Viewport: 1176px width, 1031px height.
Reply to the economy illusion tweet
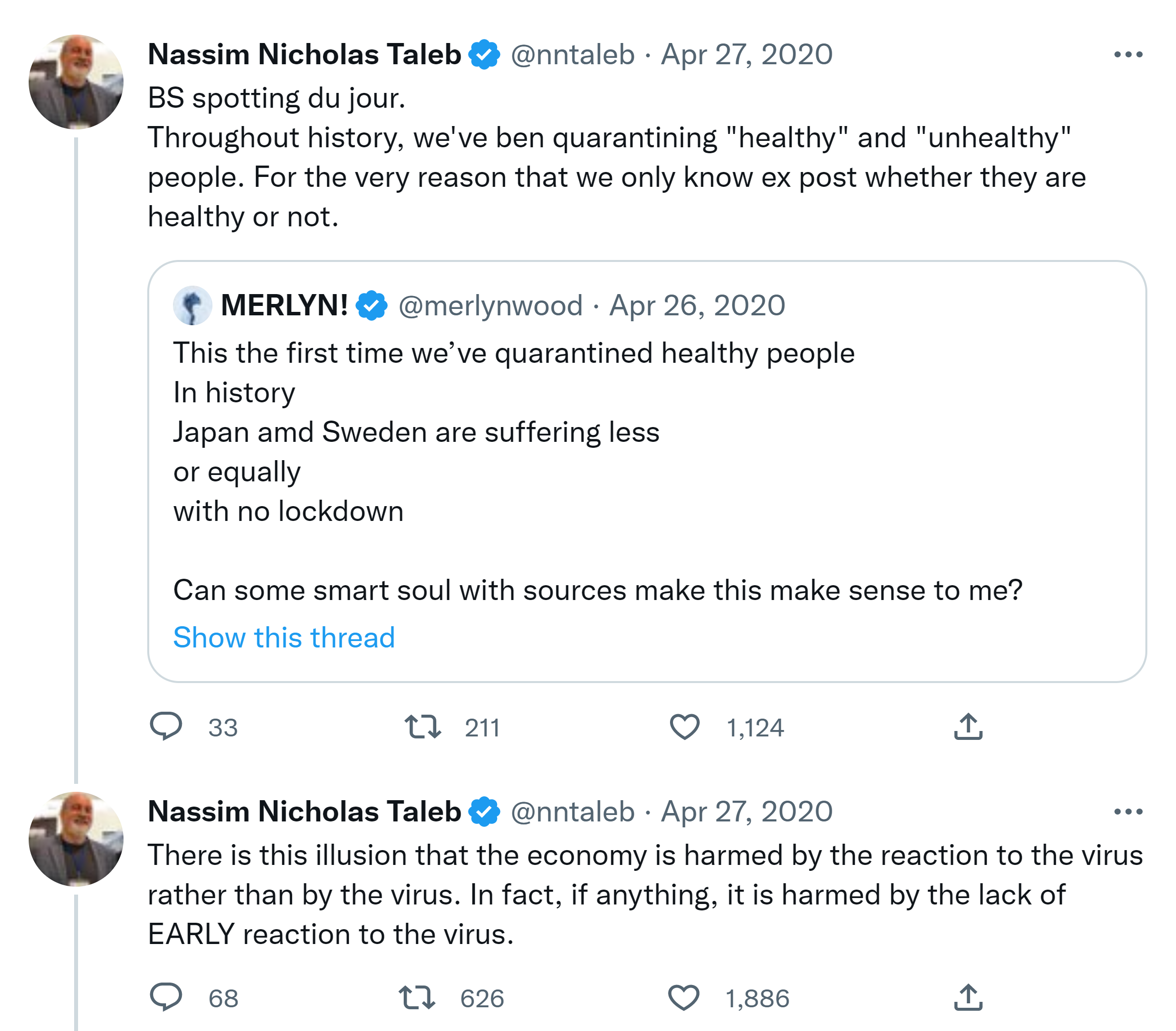tap(166, 997)
